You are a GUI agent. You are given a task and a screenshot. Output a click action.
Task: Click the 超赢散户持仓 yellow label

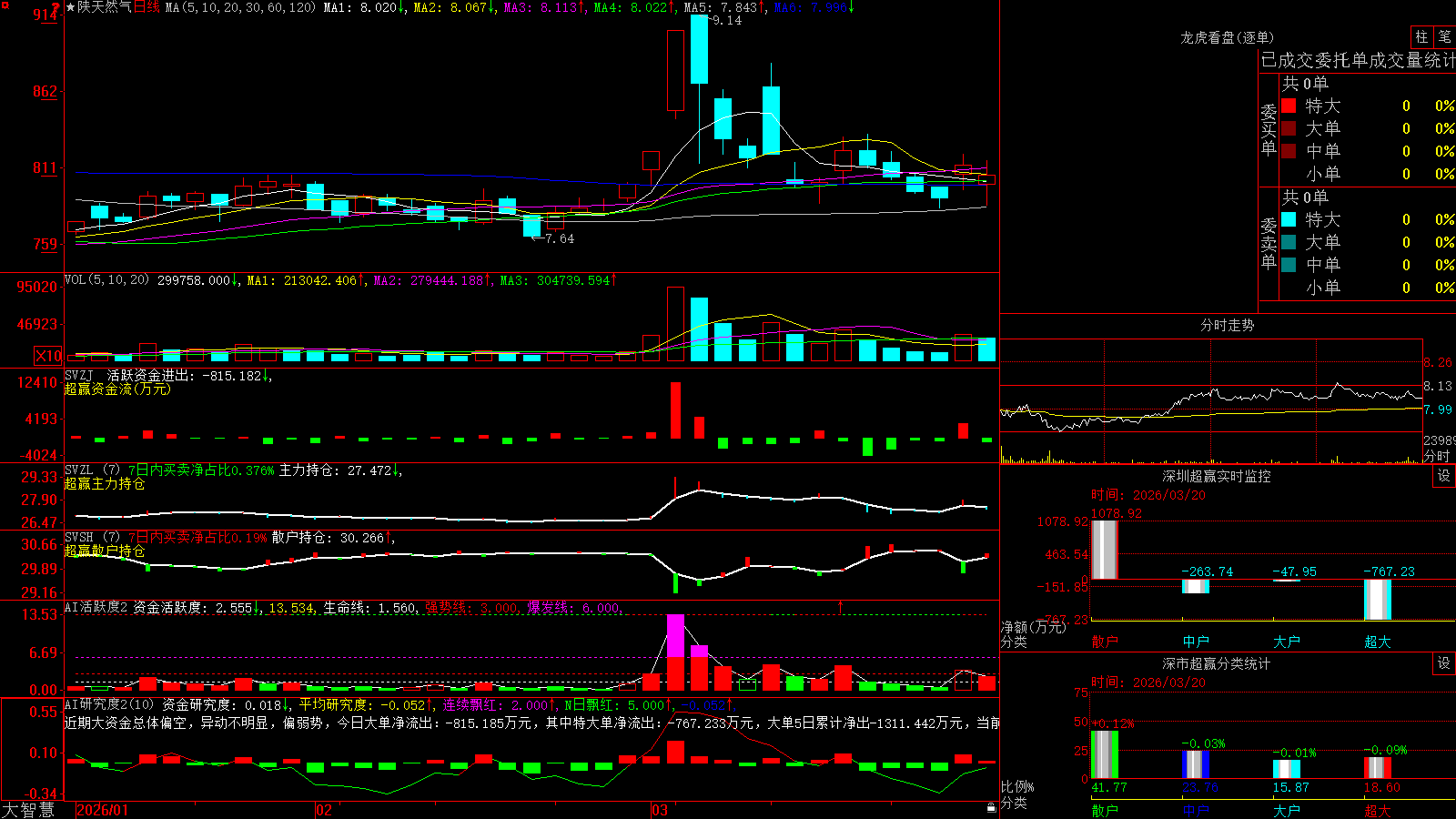[x=105, y=551]
